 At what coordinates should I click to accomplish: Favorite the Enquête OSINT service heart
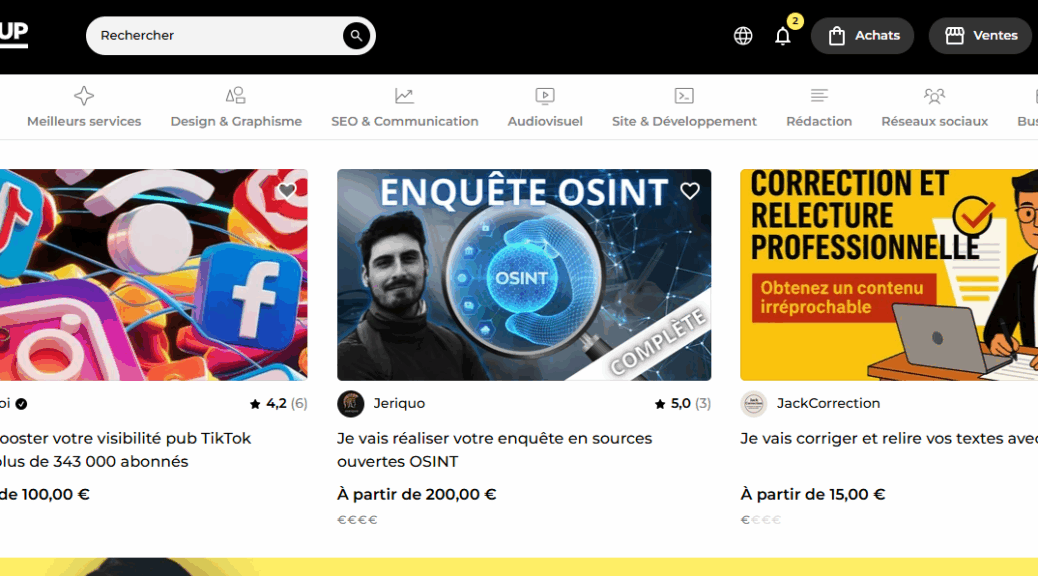690,191
